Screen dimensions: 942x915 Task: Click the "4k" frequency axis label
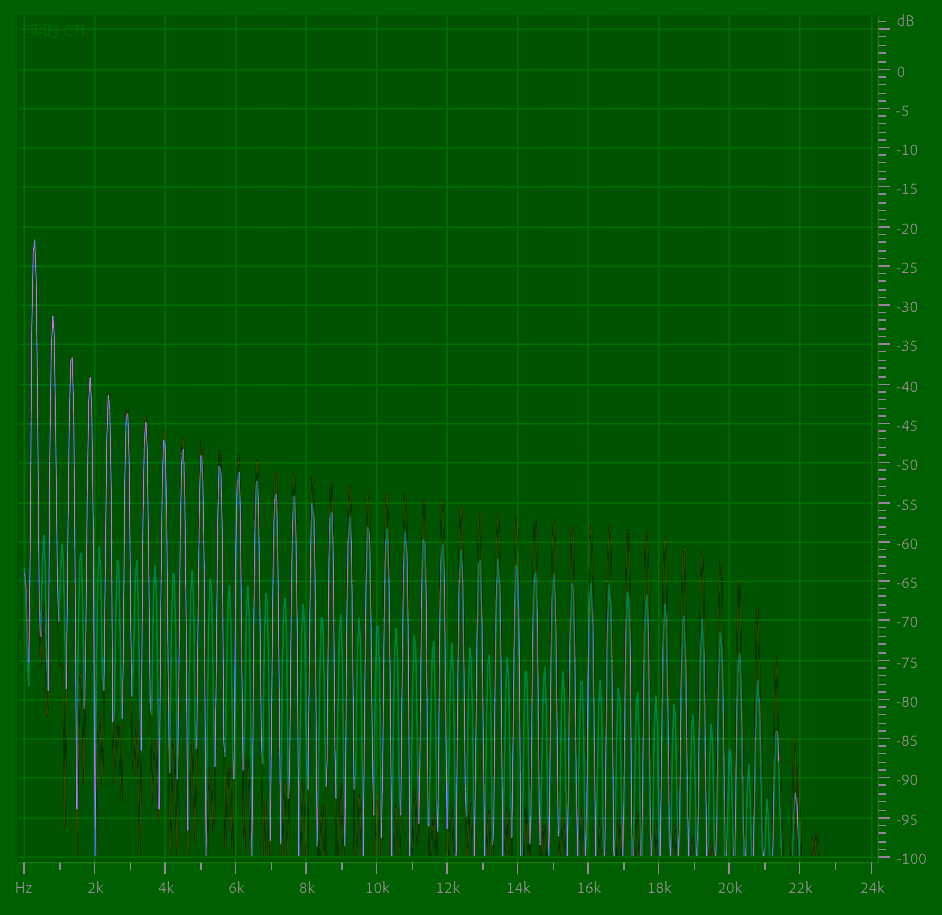point(166,888)
